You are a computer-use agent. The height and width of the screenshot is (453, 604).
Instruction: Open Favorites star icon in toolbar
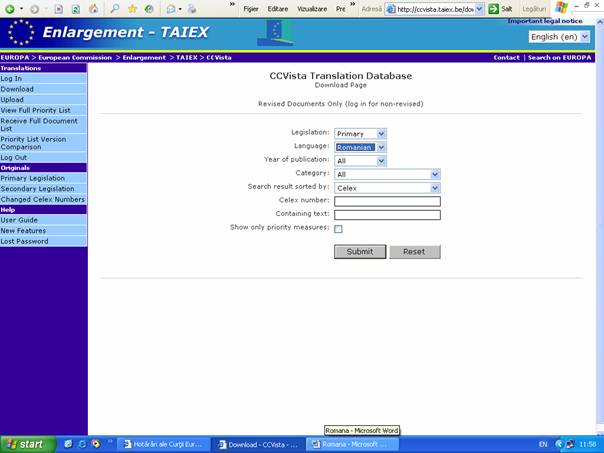tap(132, 9)
